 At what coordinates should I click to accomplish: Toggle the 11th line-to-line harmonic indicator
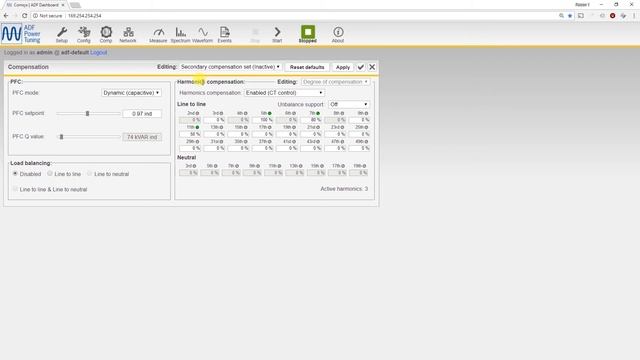point(198,127)
